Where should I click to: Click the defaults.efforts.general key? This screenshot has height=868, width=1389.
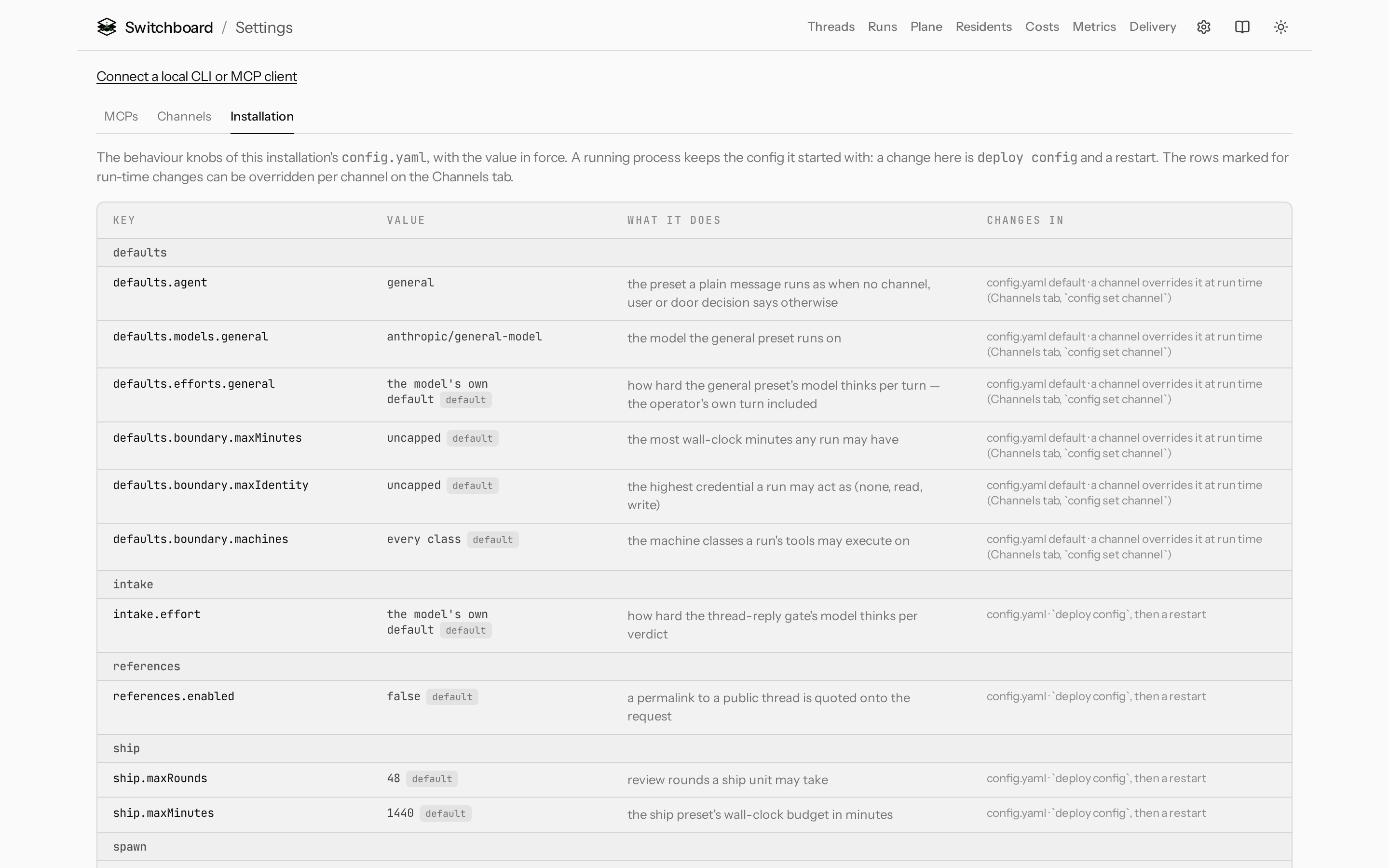[x=194, y=383]
